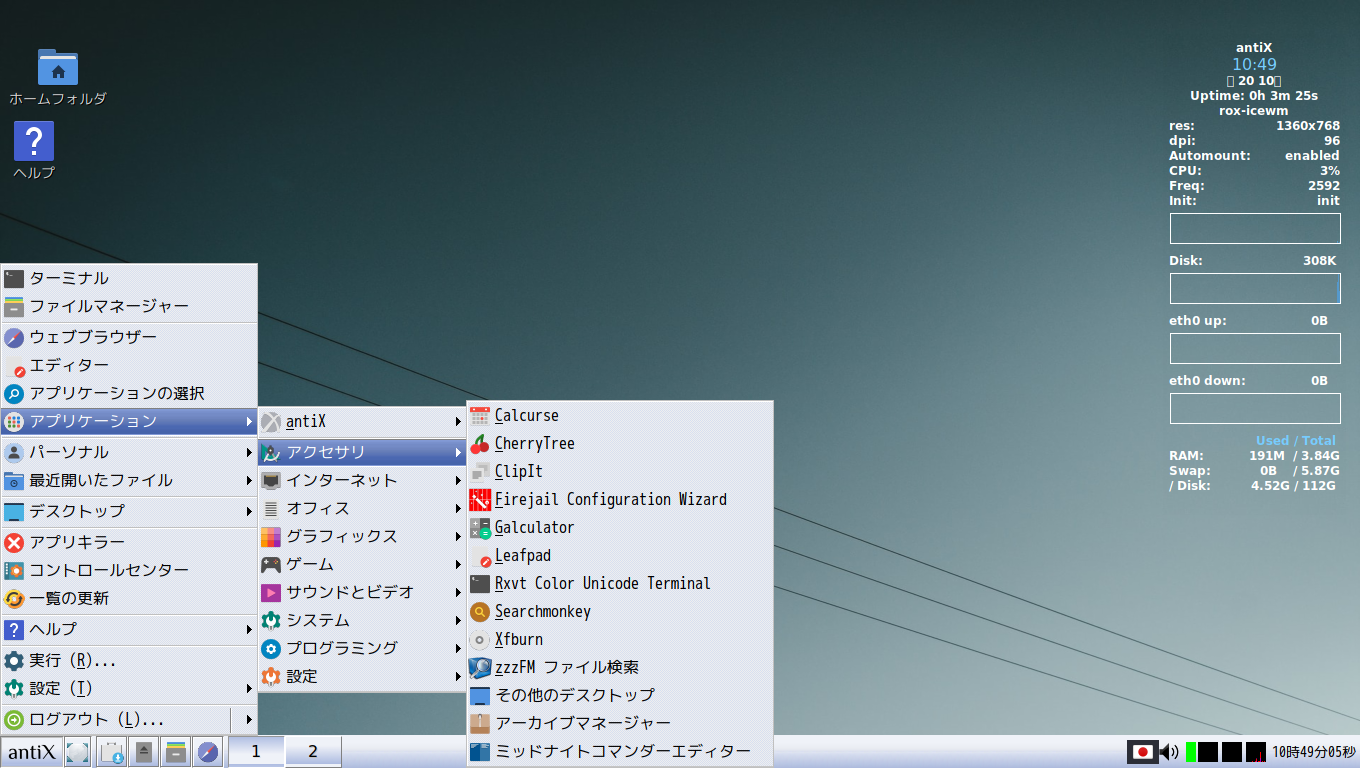1360x768 pixels.
Task: Expand 最近開いたファイル submenu
Action: tap(129, 480)
